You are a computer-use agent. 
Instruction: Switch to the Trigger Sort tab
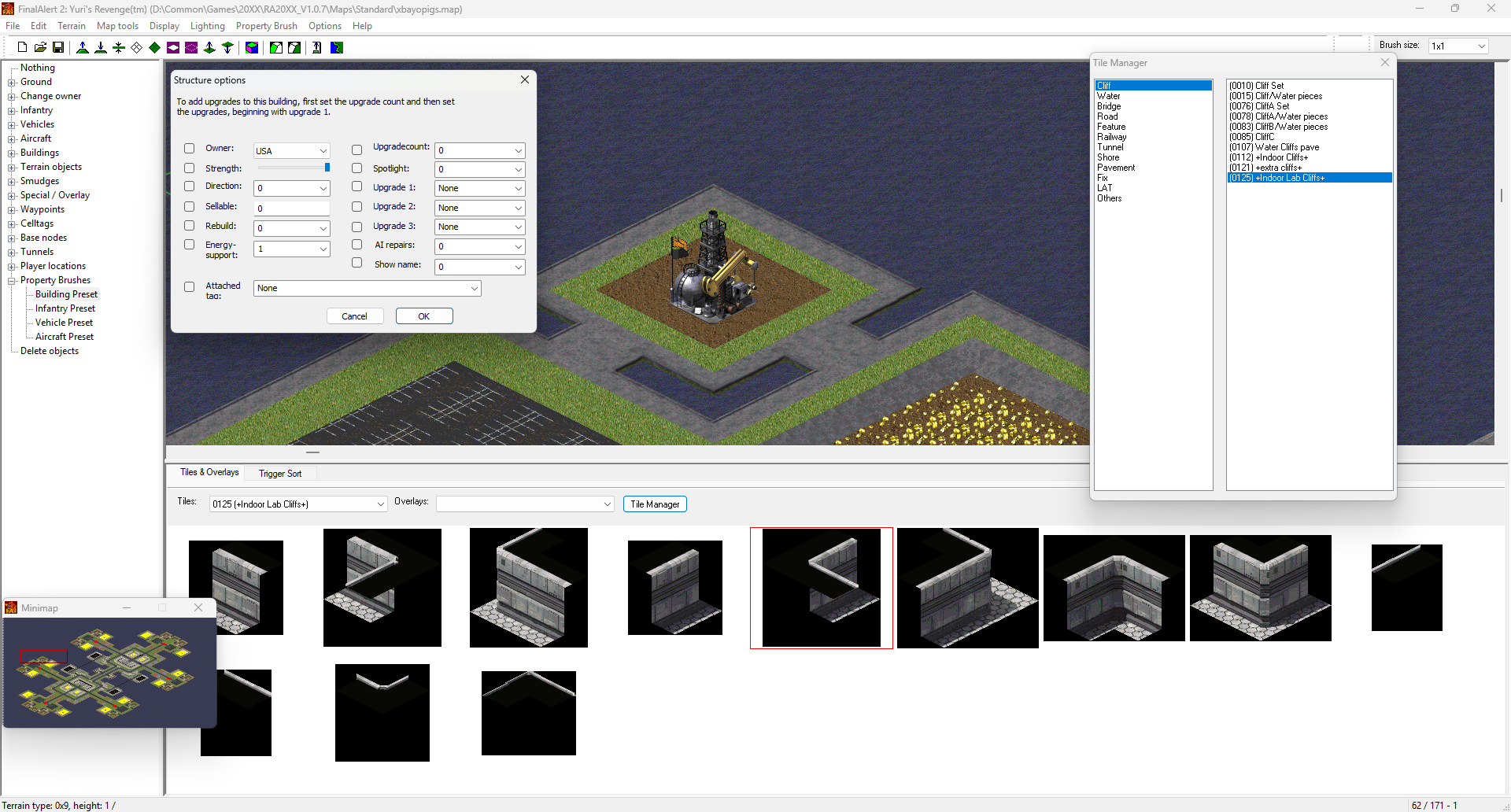coord(280,474)
